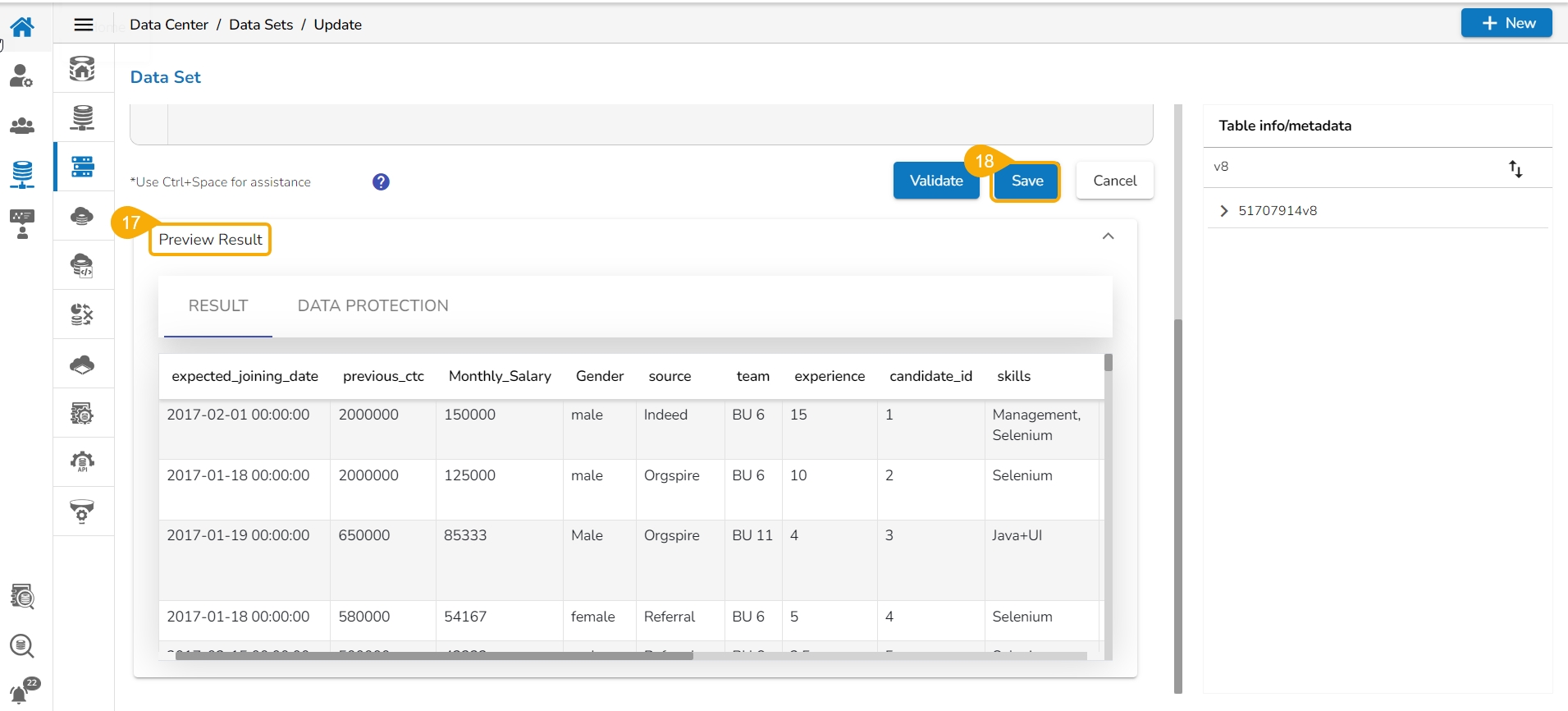Click the Save button
1568x711 pixels.
1026,181
